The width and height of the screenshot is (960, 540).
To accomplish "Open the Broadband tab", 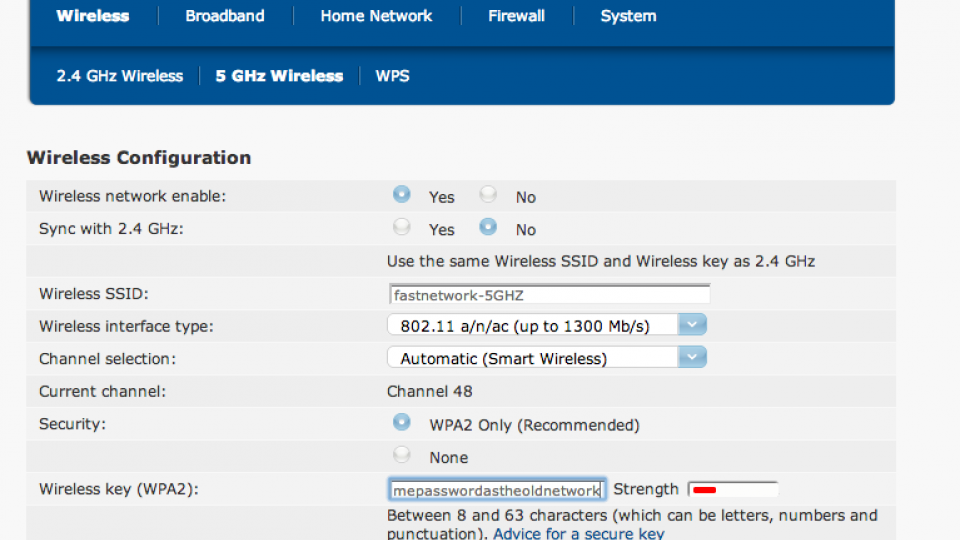I will tap(225, 16).
